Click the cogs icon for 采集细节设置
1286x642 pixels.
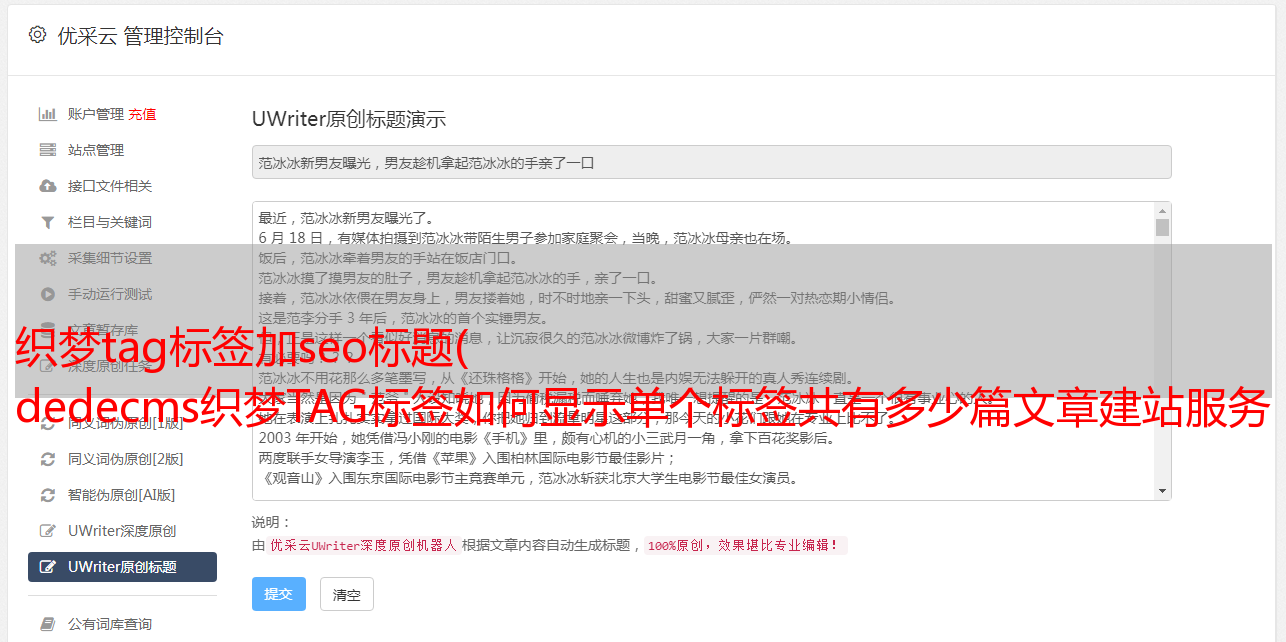47,258
